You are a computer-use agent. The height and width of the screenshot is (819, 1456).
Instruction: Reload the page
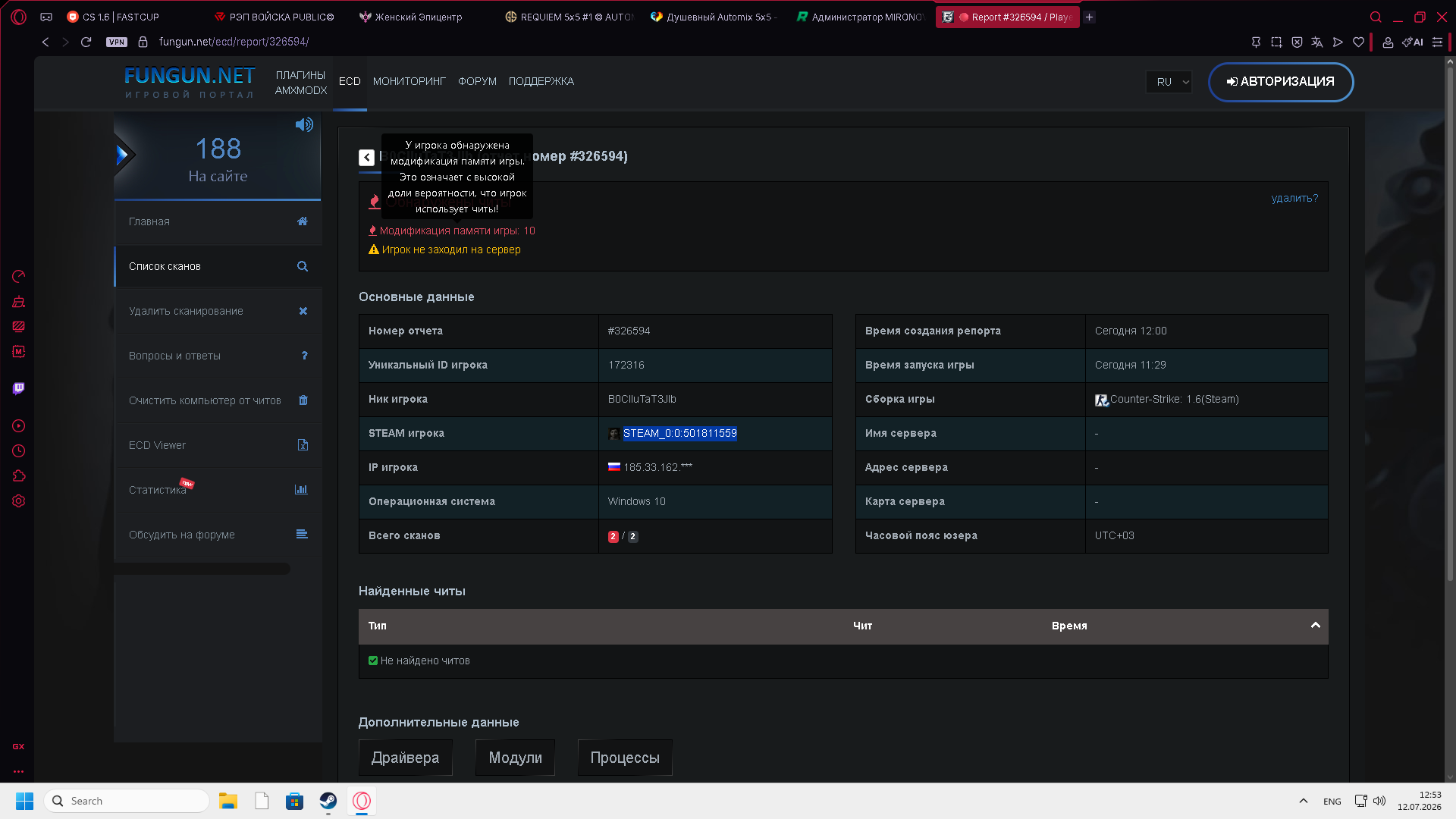(x=86, y=42)
